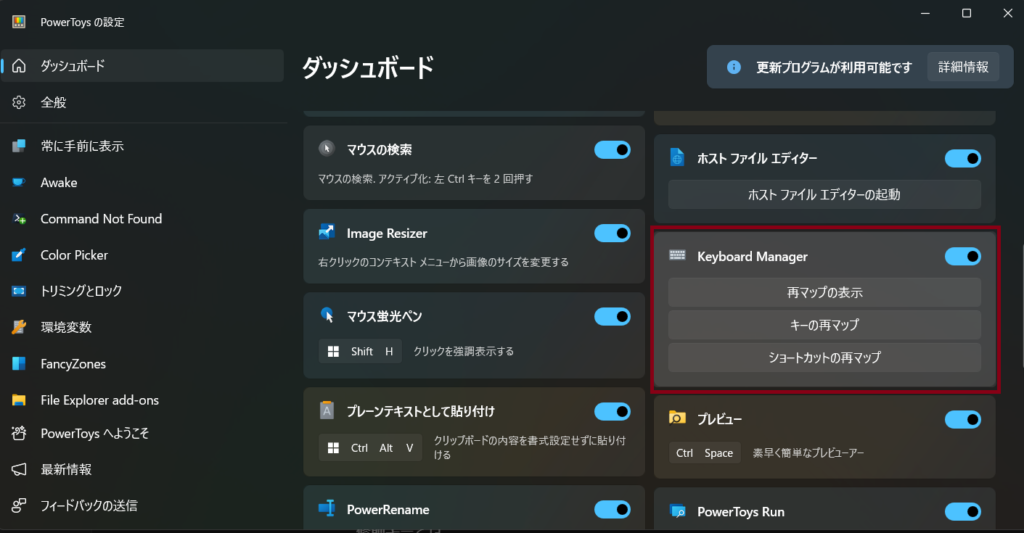
Task: Open FancyZones settings from sidebar
Action: pos(142,364)
